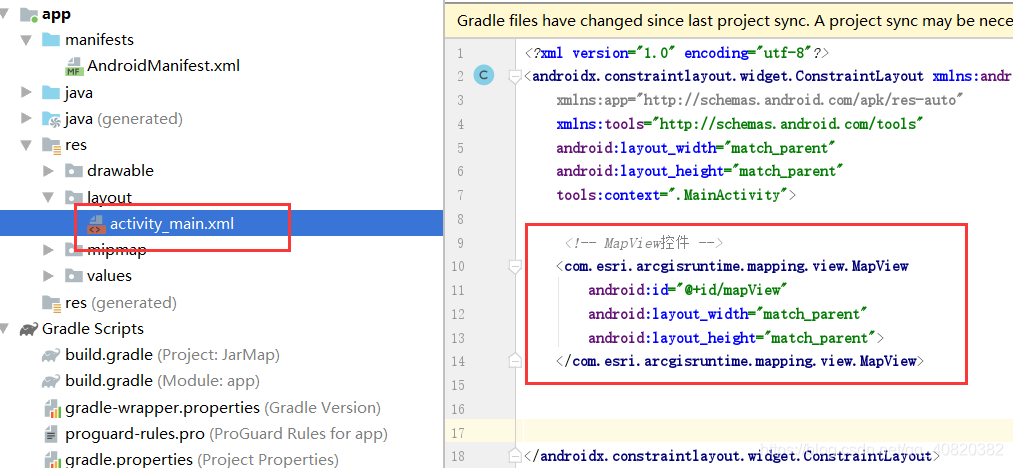Collapse the manifests folder arrow
Viewport: 1013px width, 468px height.
(26, 40)
